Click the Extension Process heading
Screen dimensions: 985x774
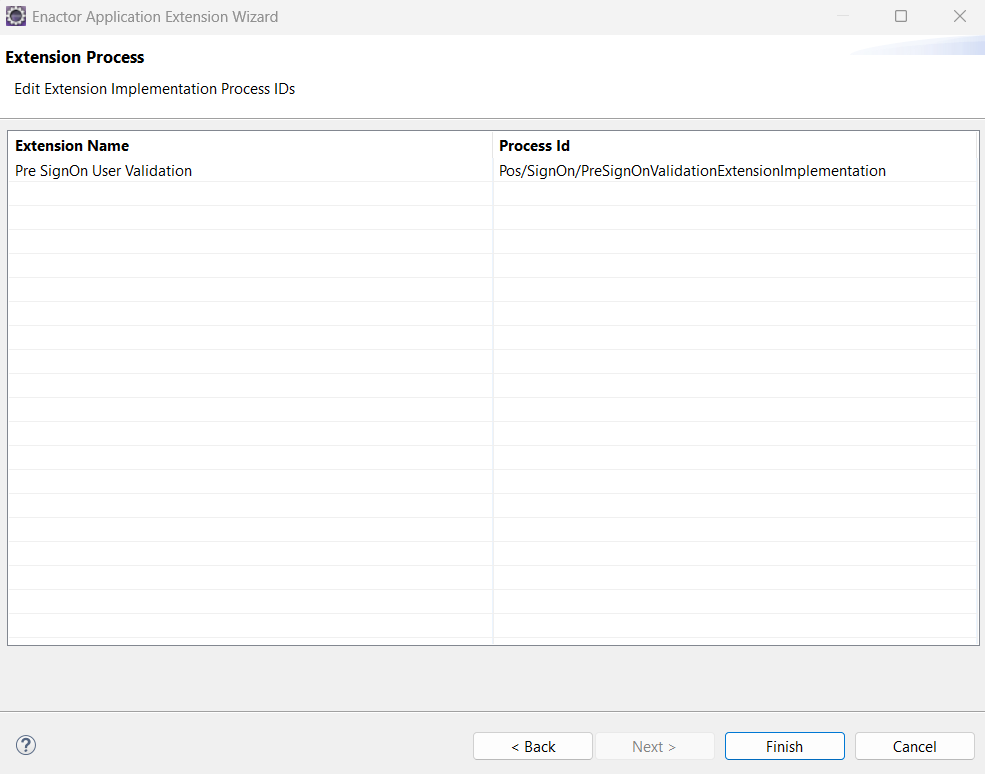(75, 57)
